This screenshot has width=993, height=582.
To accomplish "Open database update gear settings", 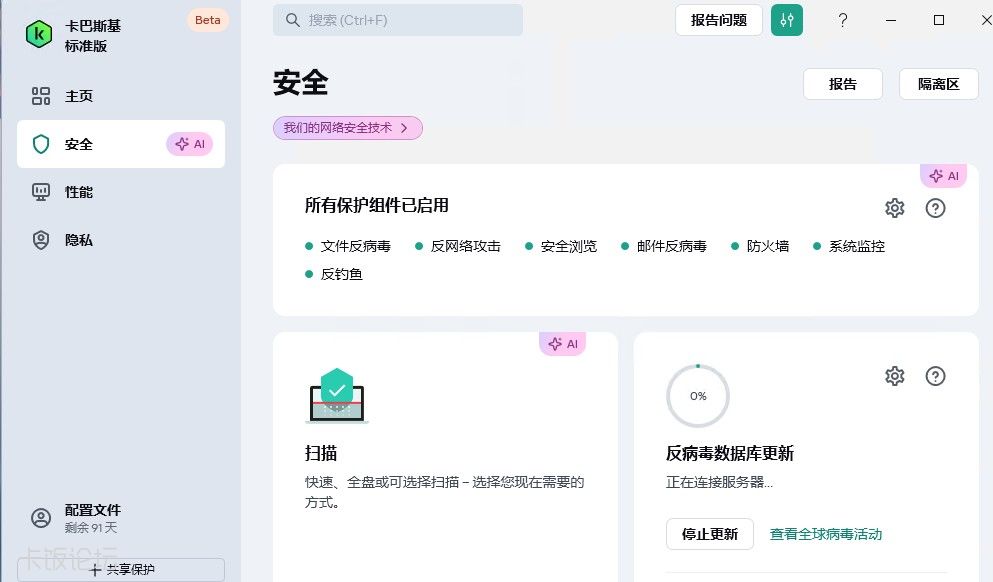I will click(894, 376).
